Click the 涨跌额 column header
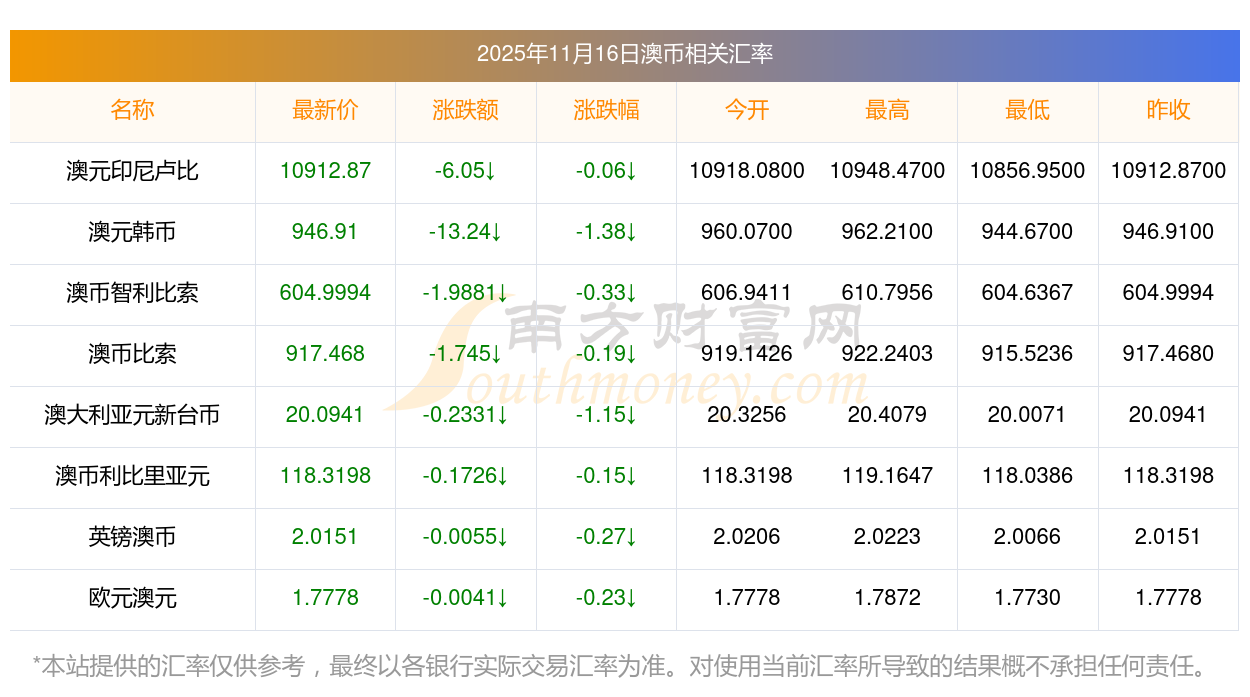This screenshot has width=1250, height=697. pyautogui.click(x=466, y=110)
